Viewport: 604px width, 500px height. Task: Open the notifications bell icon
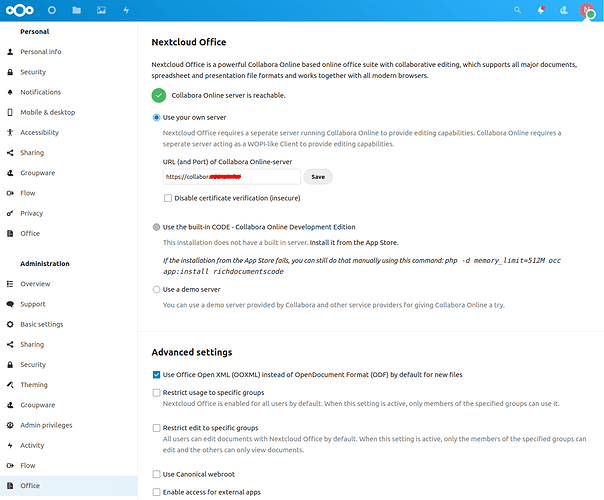pyautogui.click(x=541, y=10)
